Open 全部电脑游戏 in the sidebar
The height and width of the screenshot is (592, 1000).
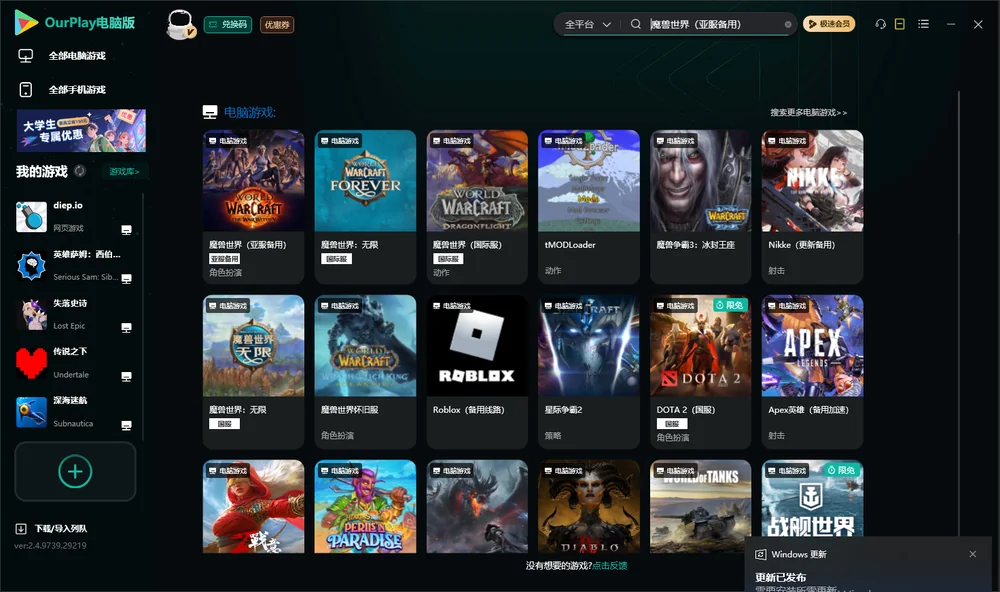(77, 56)
